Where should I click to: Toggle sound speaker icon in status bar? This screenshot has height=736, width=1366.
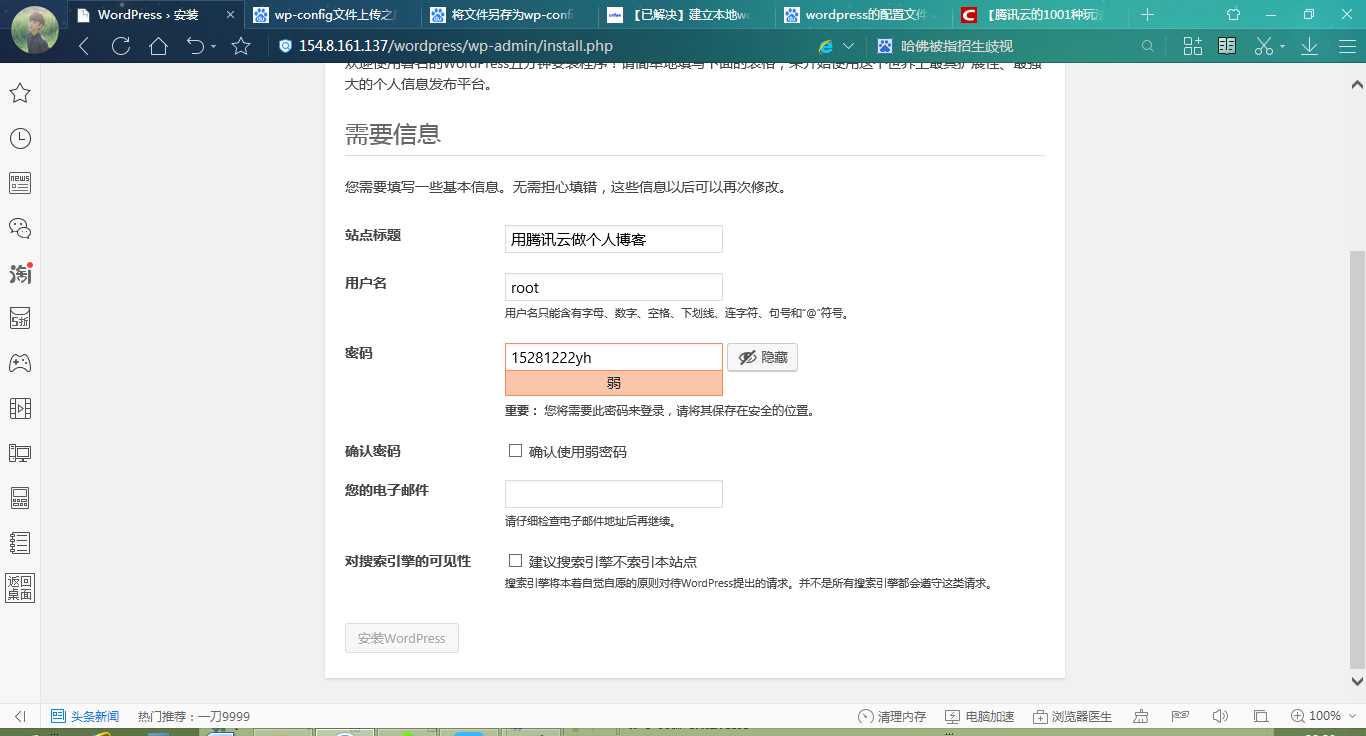pyautogui.click(x=1219, y=716)
